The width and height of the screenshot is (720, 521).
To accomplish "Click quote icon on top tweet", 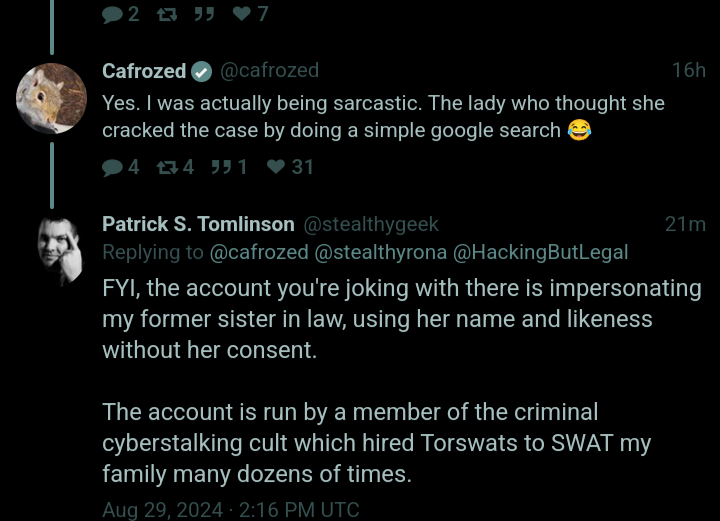I will (204, 15).
